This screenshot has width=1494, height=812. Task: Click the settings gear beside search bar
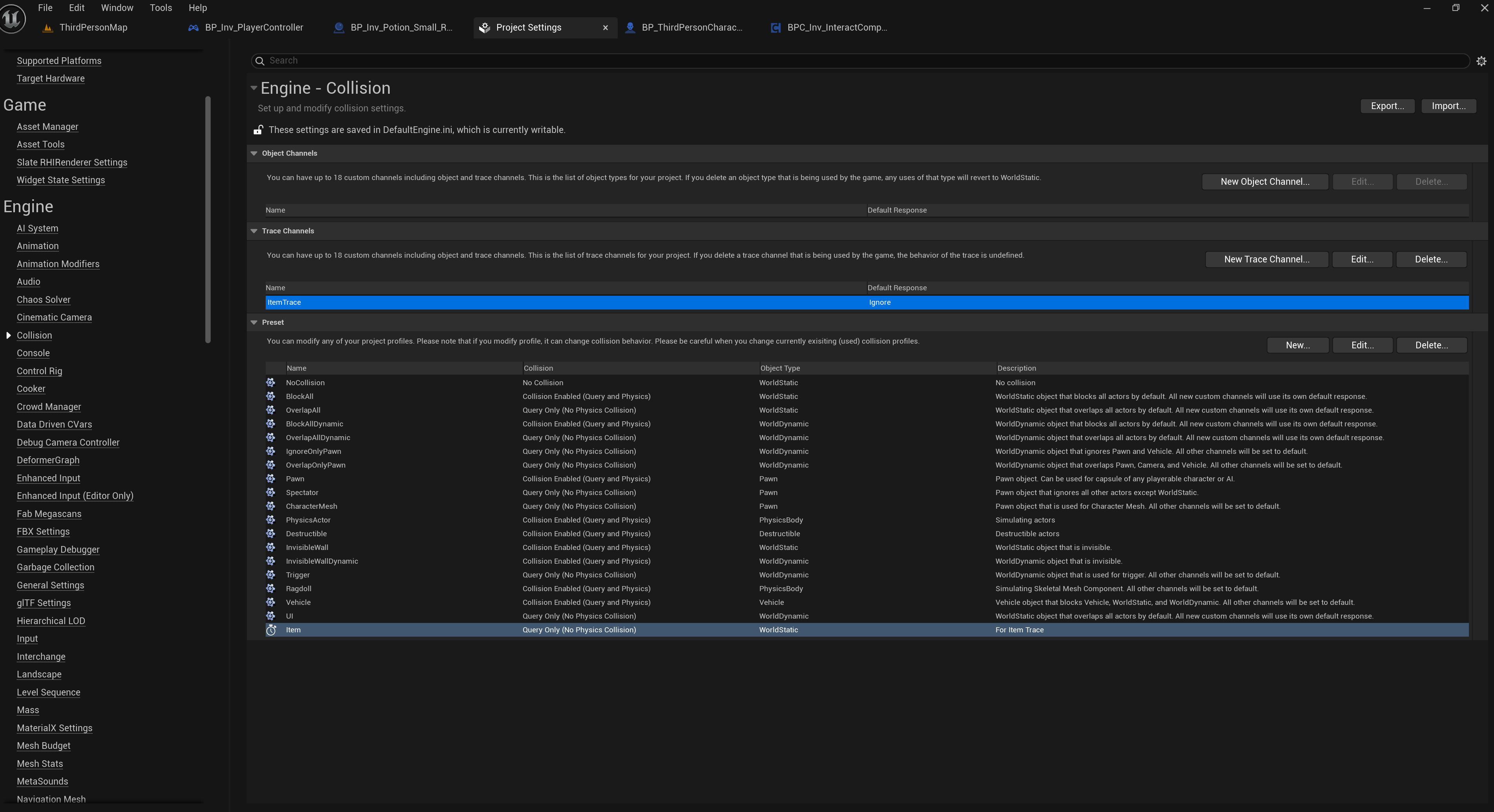pyautogui.click(x=1481, y=61)
